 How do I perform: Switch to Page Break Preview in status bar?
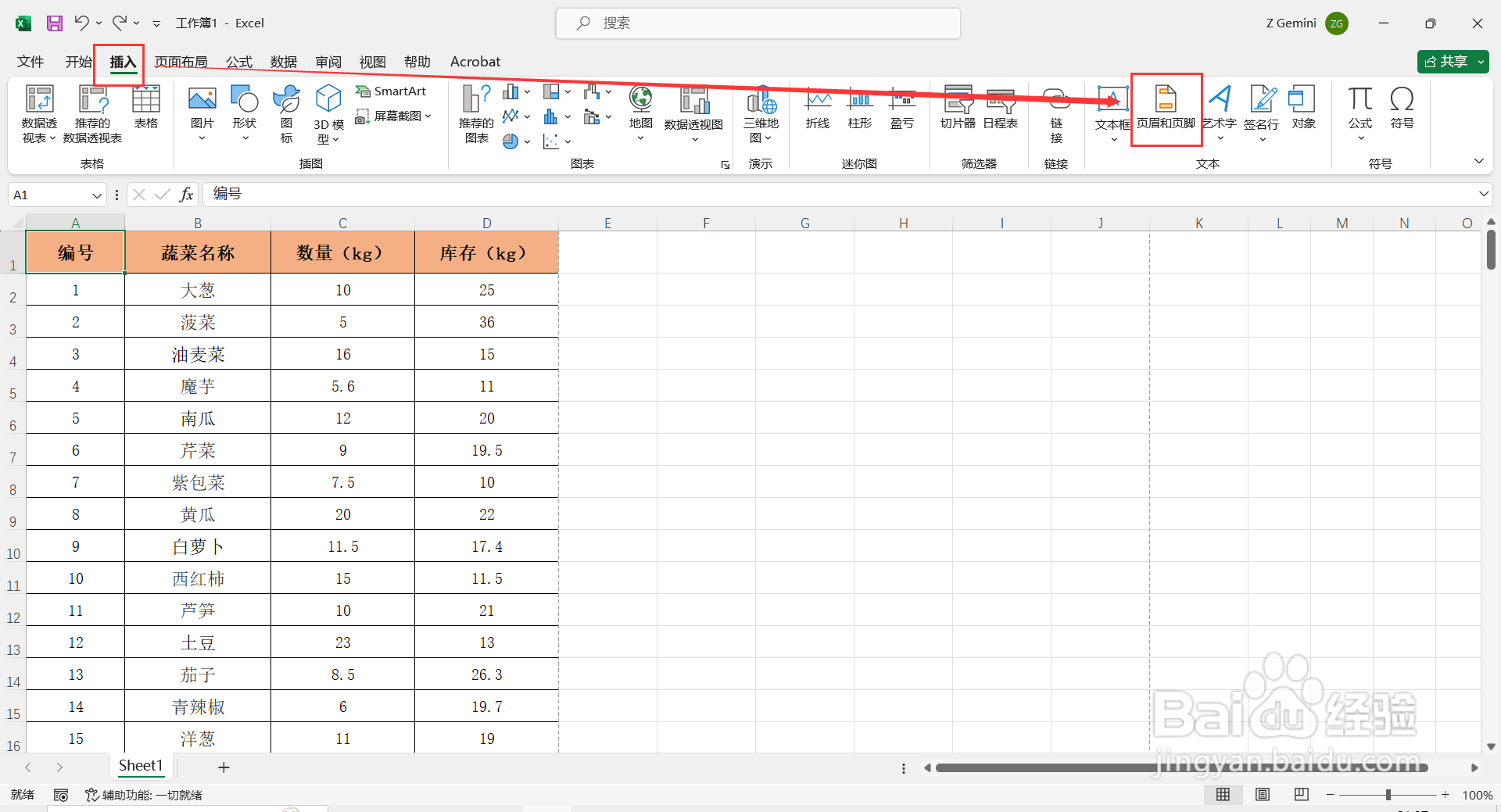1302,795
